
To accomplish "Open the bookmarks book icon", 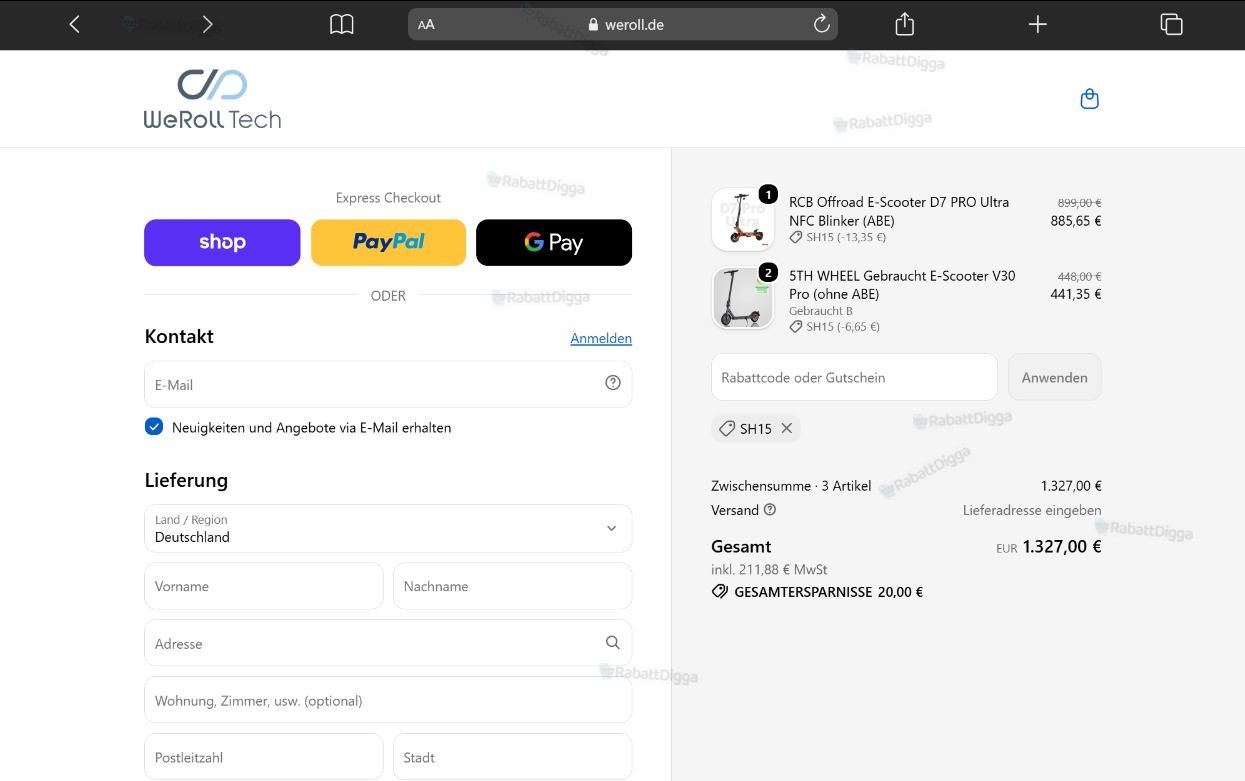I will tap(342, 24).
